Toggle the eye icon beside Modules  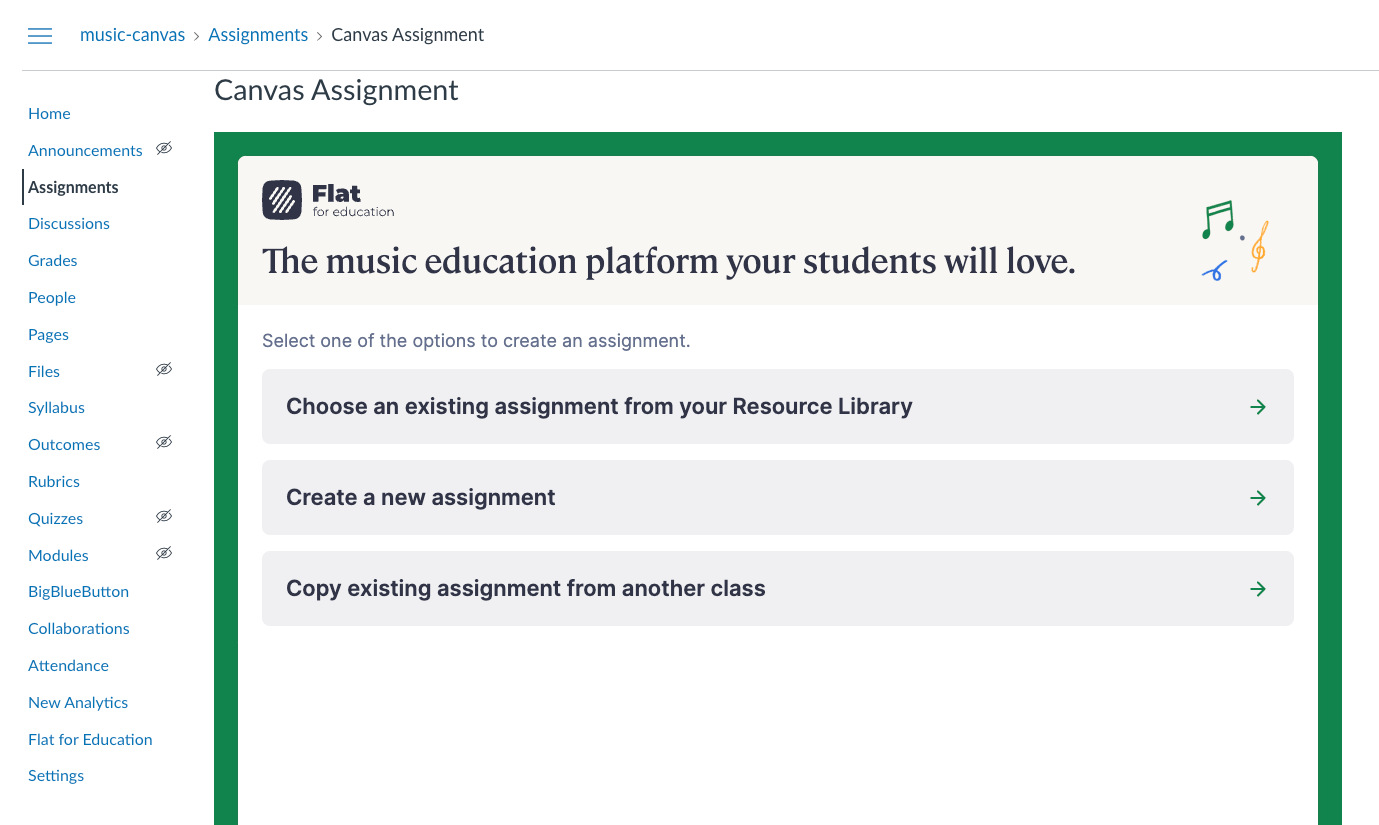[164, 553]
